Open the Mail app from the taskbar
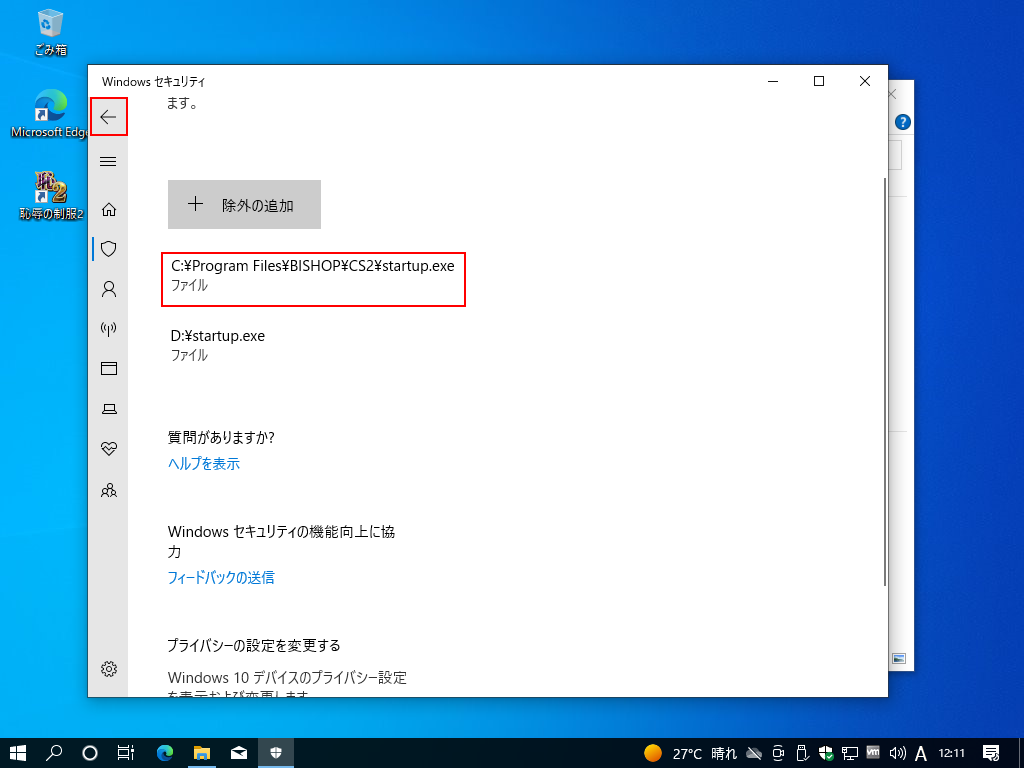The image size is (1024, 768). pos(239,753)
